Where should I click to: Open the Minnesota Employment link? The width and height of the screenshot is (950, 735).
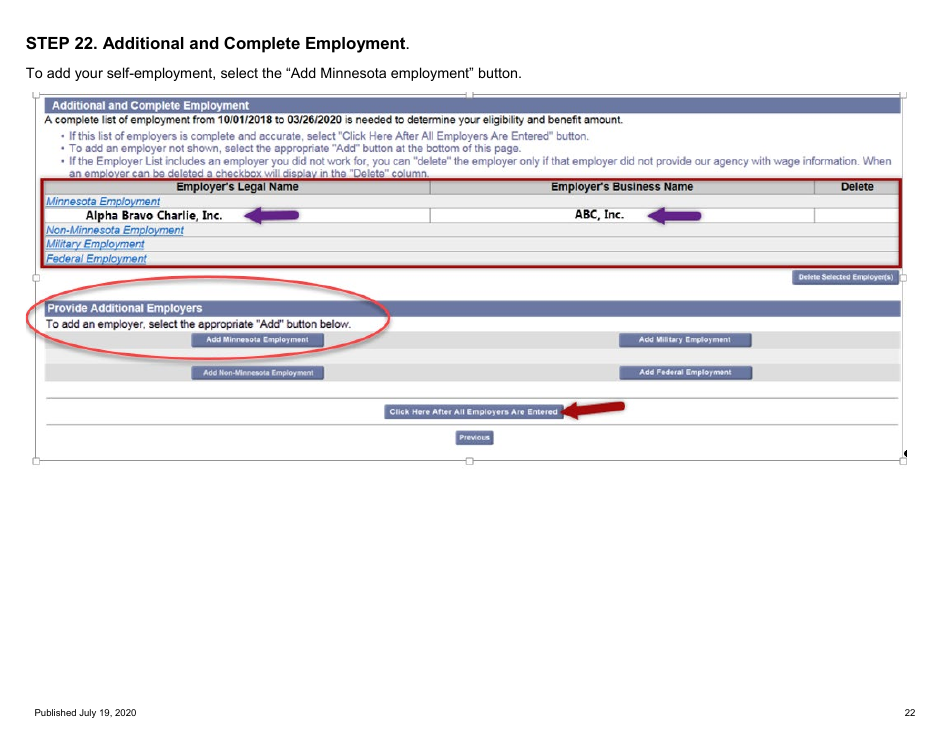[103, 201]
